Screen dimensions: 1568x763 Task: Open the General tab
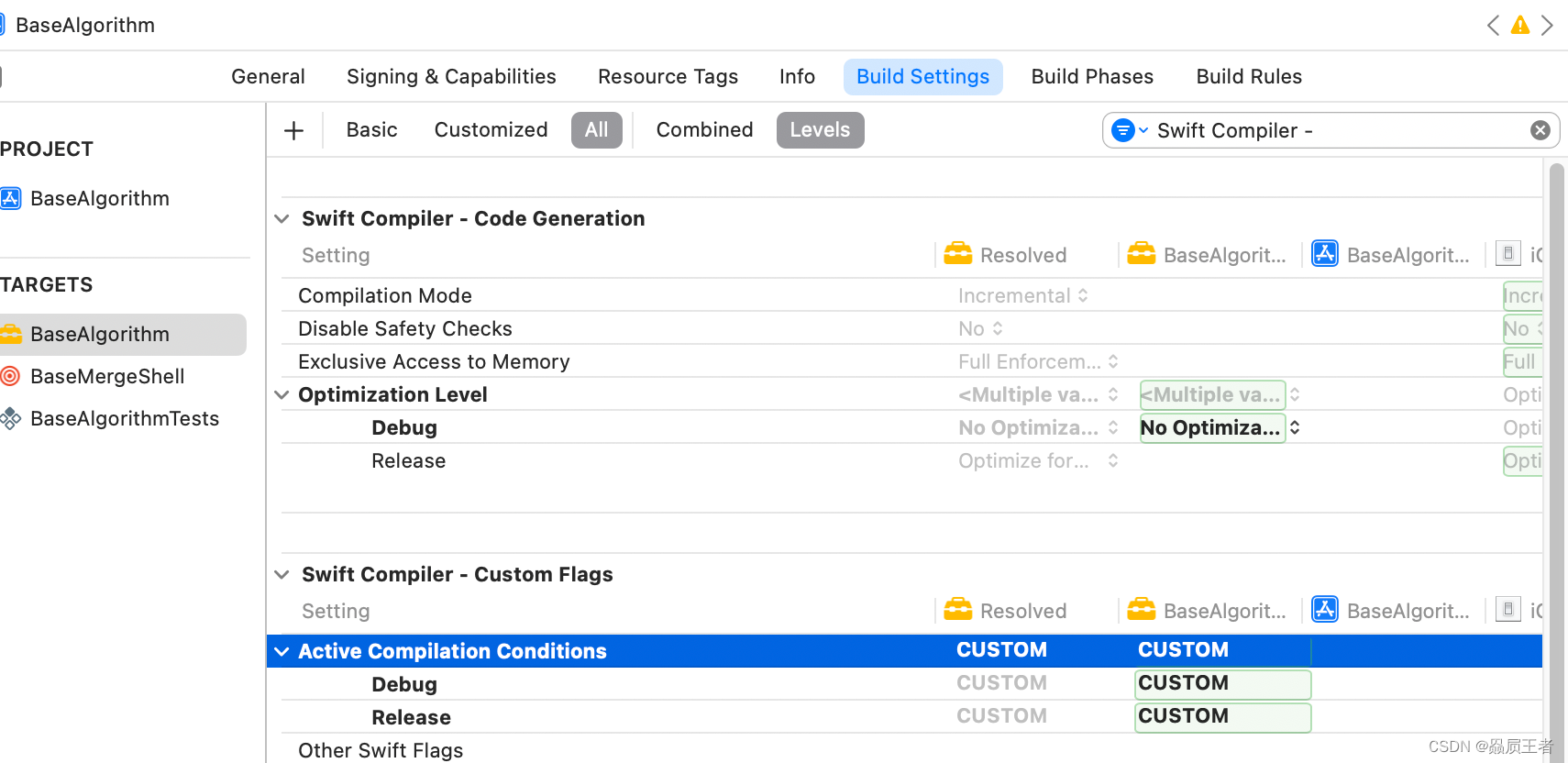[x=268, y=77]
